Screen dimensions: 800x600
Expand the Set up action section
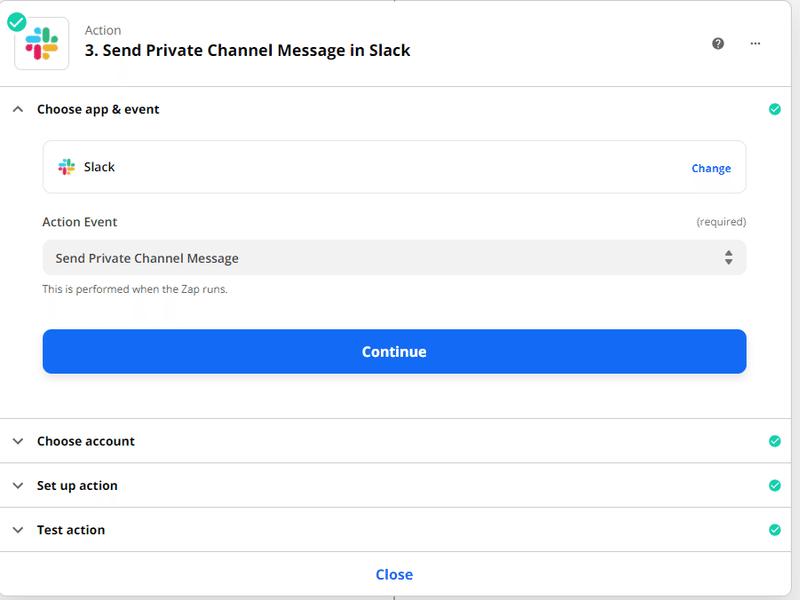point(18,486)
